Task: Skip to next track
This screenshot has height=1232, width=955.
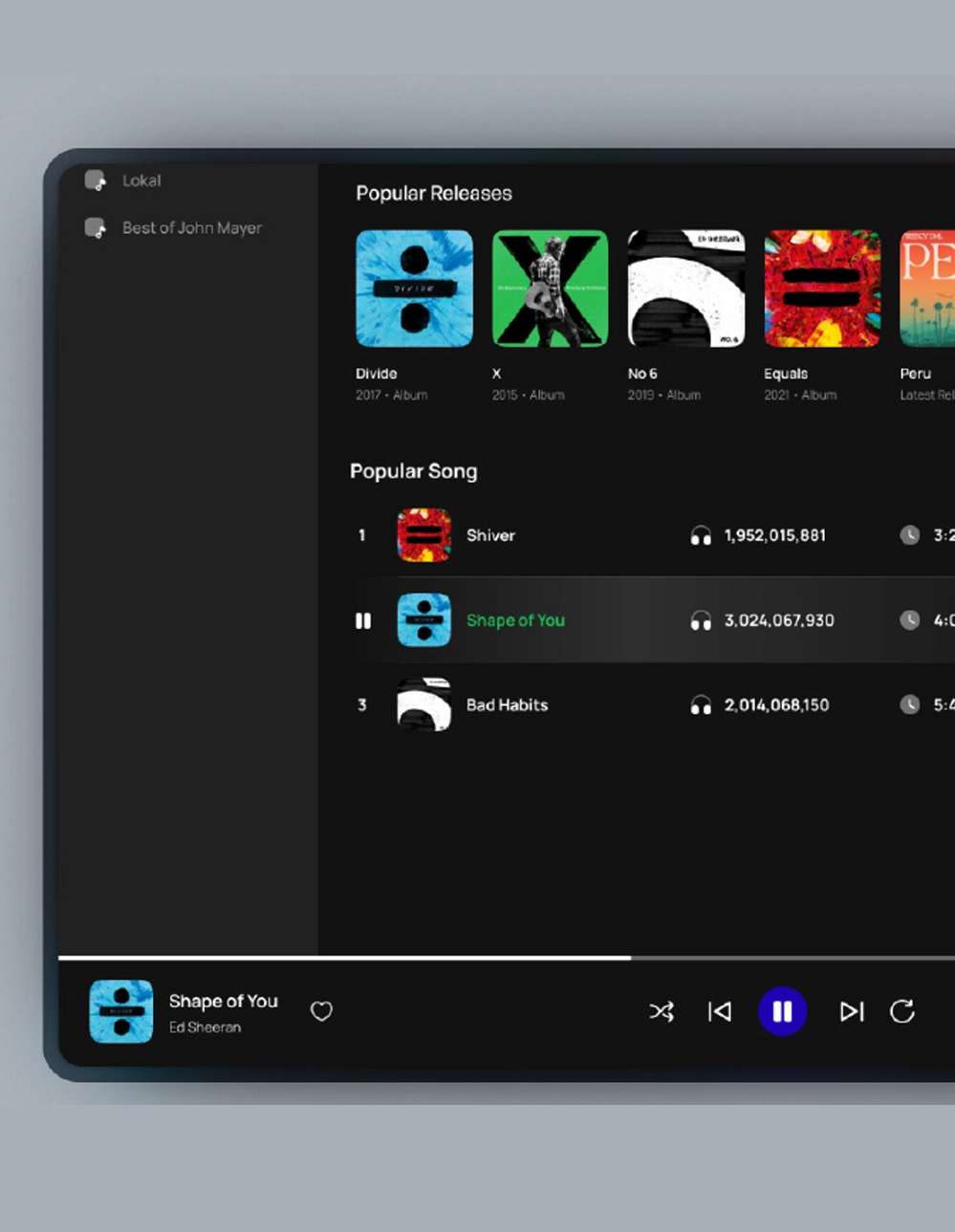Action: tap(852, 1011)
